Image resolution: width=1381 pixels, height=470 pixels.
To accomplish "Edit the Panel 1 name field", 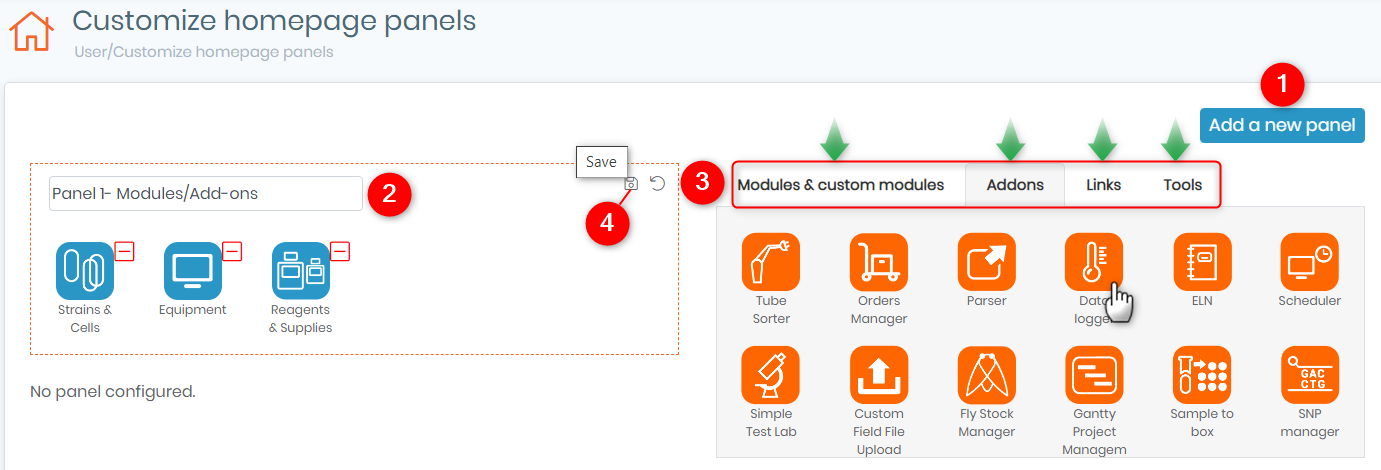I will point(206,194).
